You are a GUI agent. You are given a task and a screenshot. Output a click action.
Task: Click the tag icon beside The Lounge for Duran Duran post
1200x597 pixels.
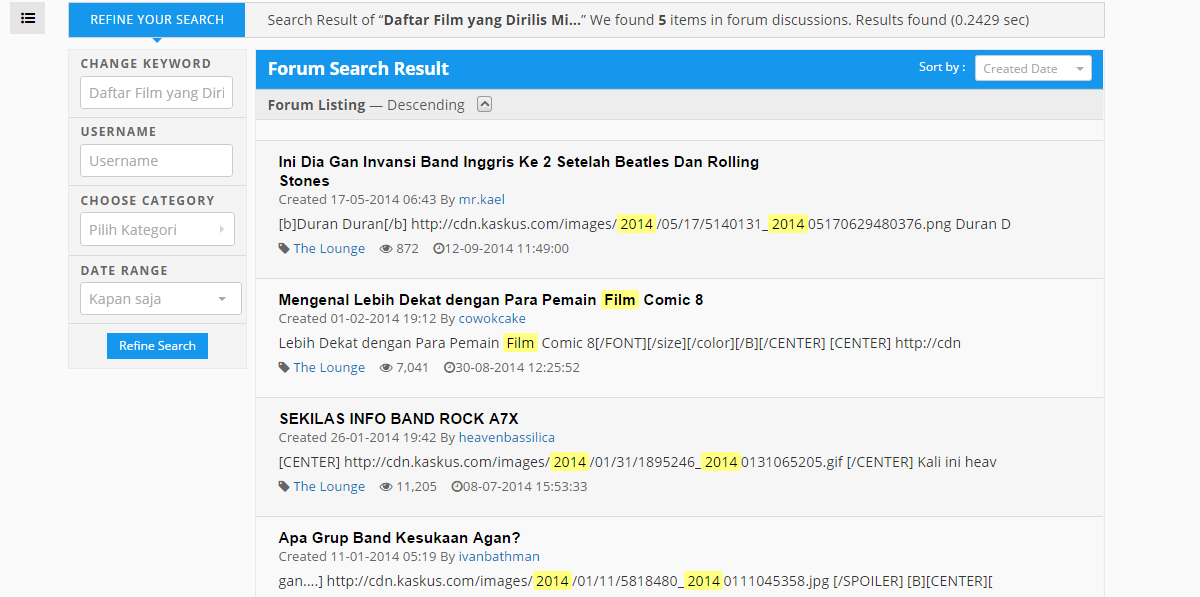pos(284,249)
